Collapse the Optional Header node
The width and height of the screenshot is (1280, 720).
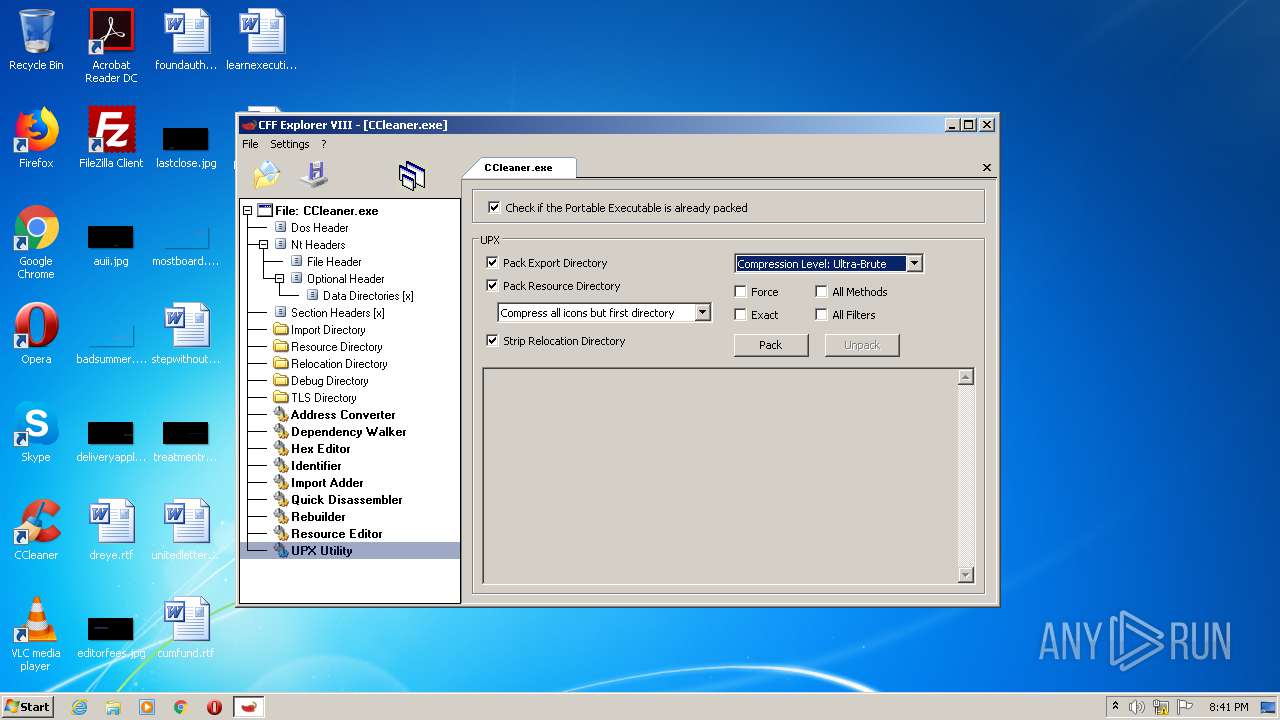pos(280,279)
